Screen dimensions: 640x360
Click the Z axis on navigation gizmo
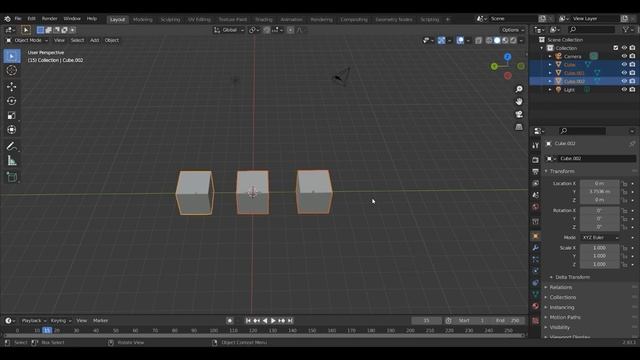(507, 57)
